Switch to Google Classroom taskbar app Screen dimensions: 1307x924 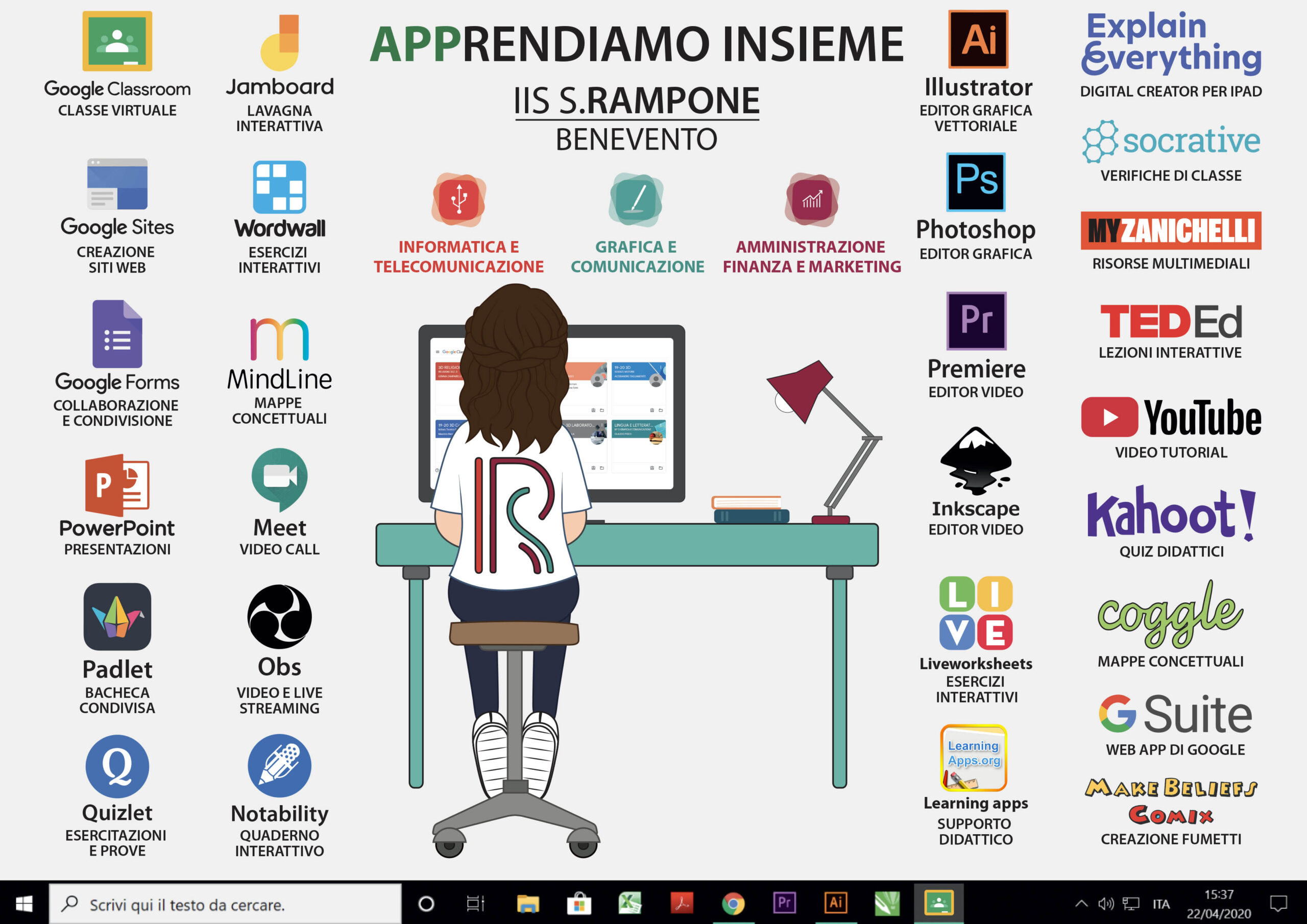[939, 904]
